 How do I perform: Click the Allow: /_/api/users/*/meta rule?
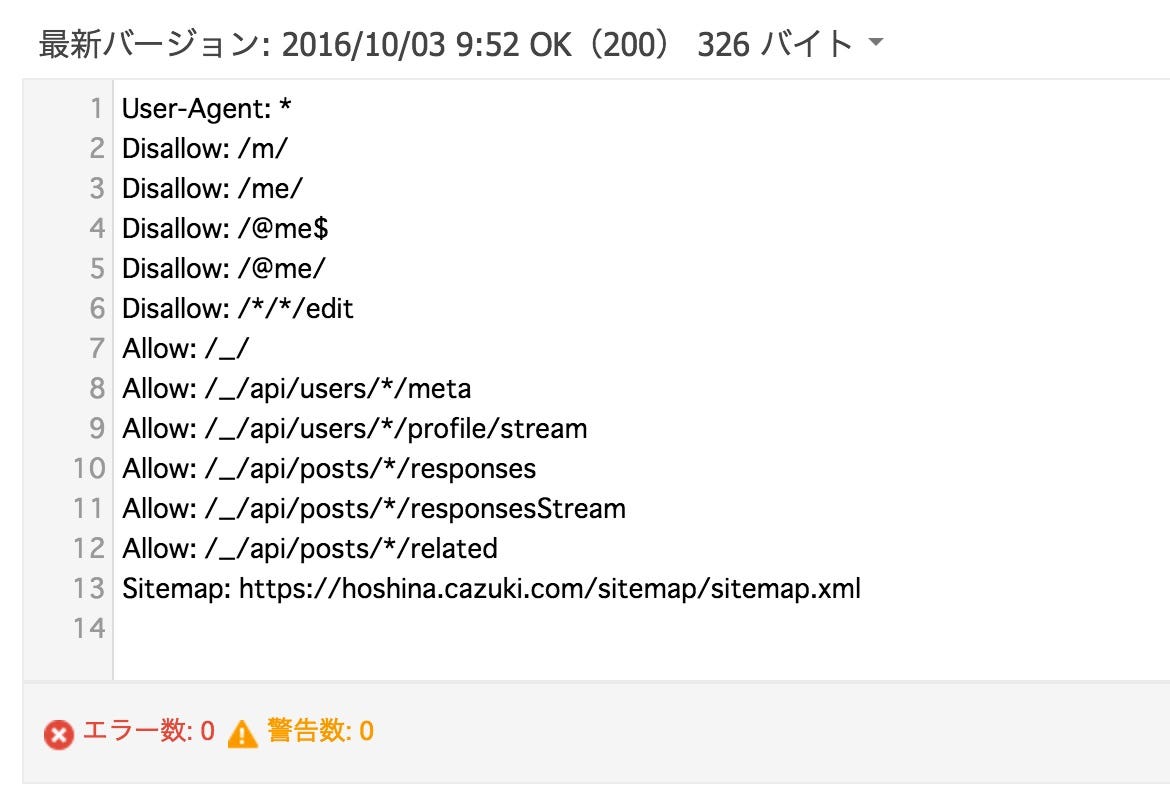click(297, 388)
